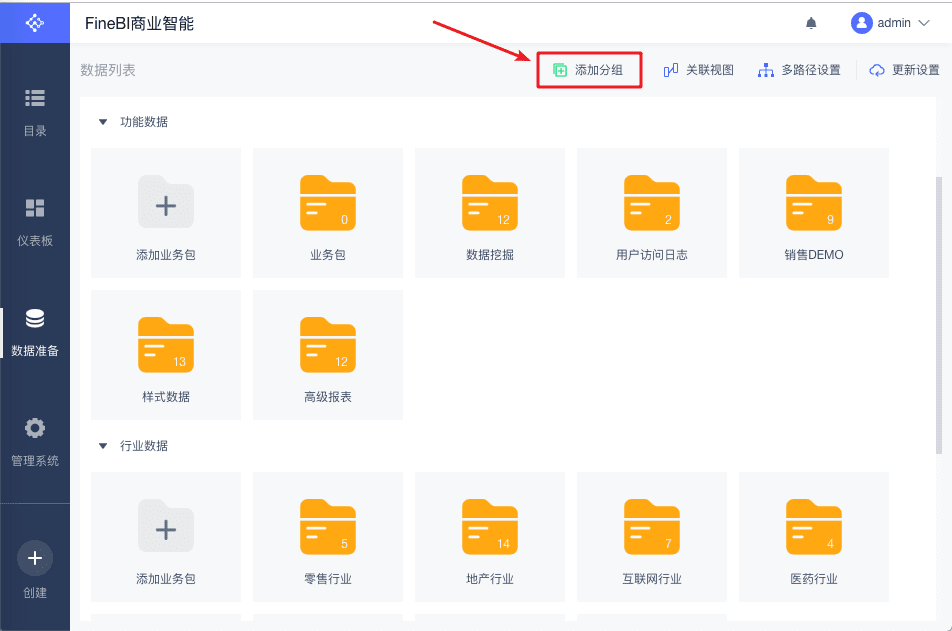This screenshot has height=631, width=952.
Task: Click the vertical scrollbar of data list
Action: 939,315
